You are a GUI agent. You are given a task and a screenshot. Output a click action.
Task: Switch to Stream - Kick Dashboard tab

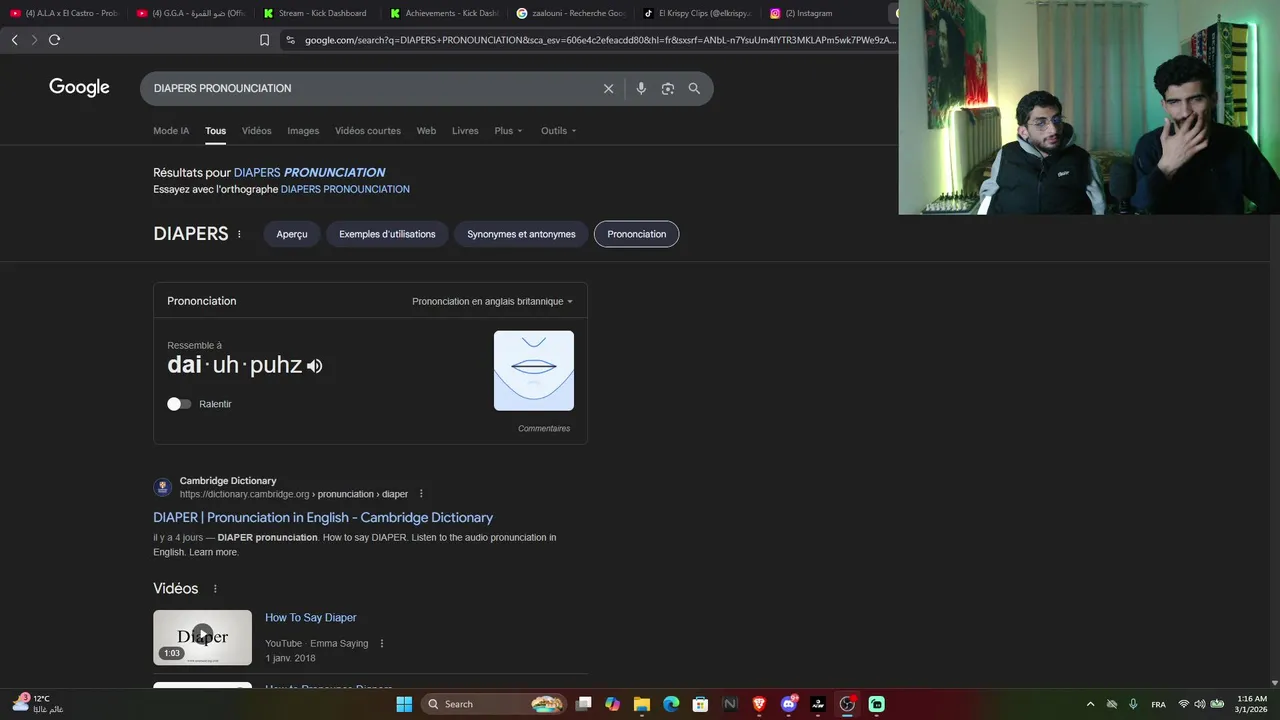[x=318, y=13]
